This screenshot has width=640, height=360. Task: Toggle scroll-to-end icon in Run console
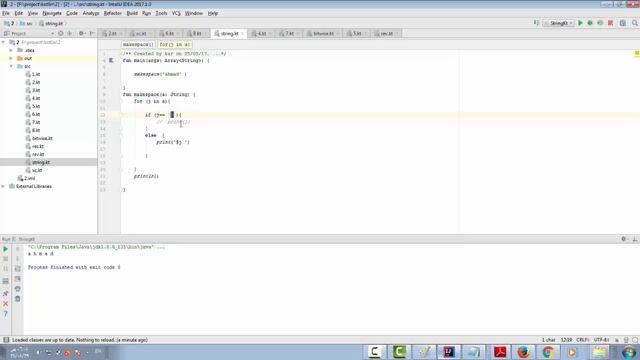pos(18,279)
